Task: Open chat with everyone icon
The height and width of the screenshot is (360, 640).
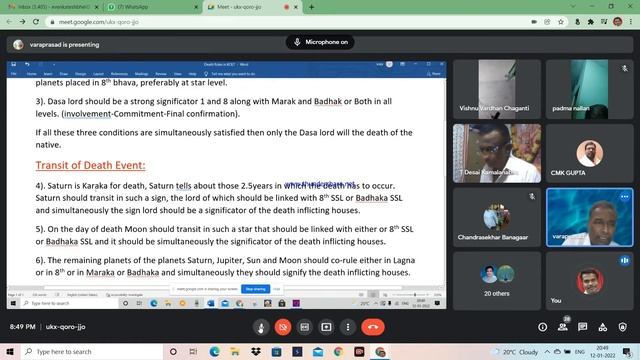Action: pyautogui.click(x=582, y=327)
